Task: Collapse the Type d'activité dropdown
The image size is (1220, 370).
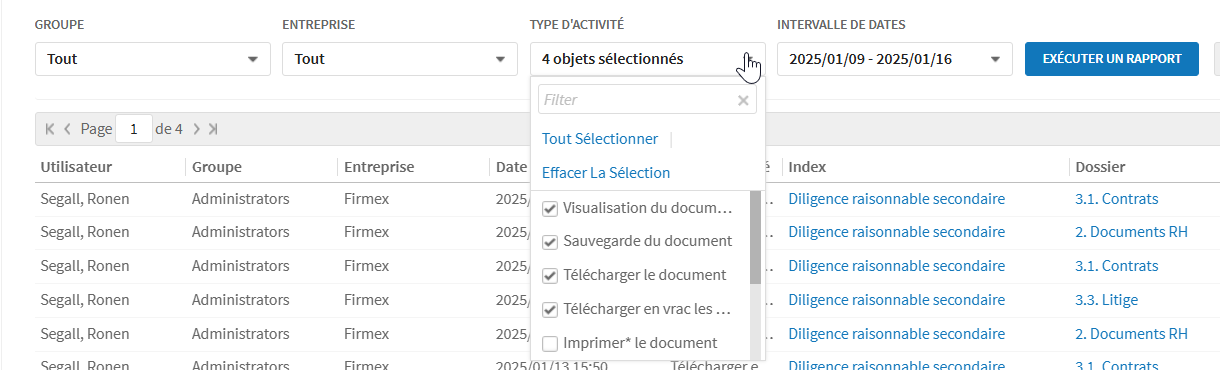Action: click(x=648, y=59)
